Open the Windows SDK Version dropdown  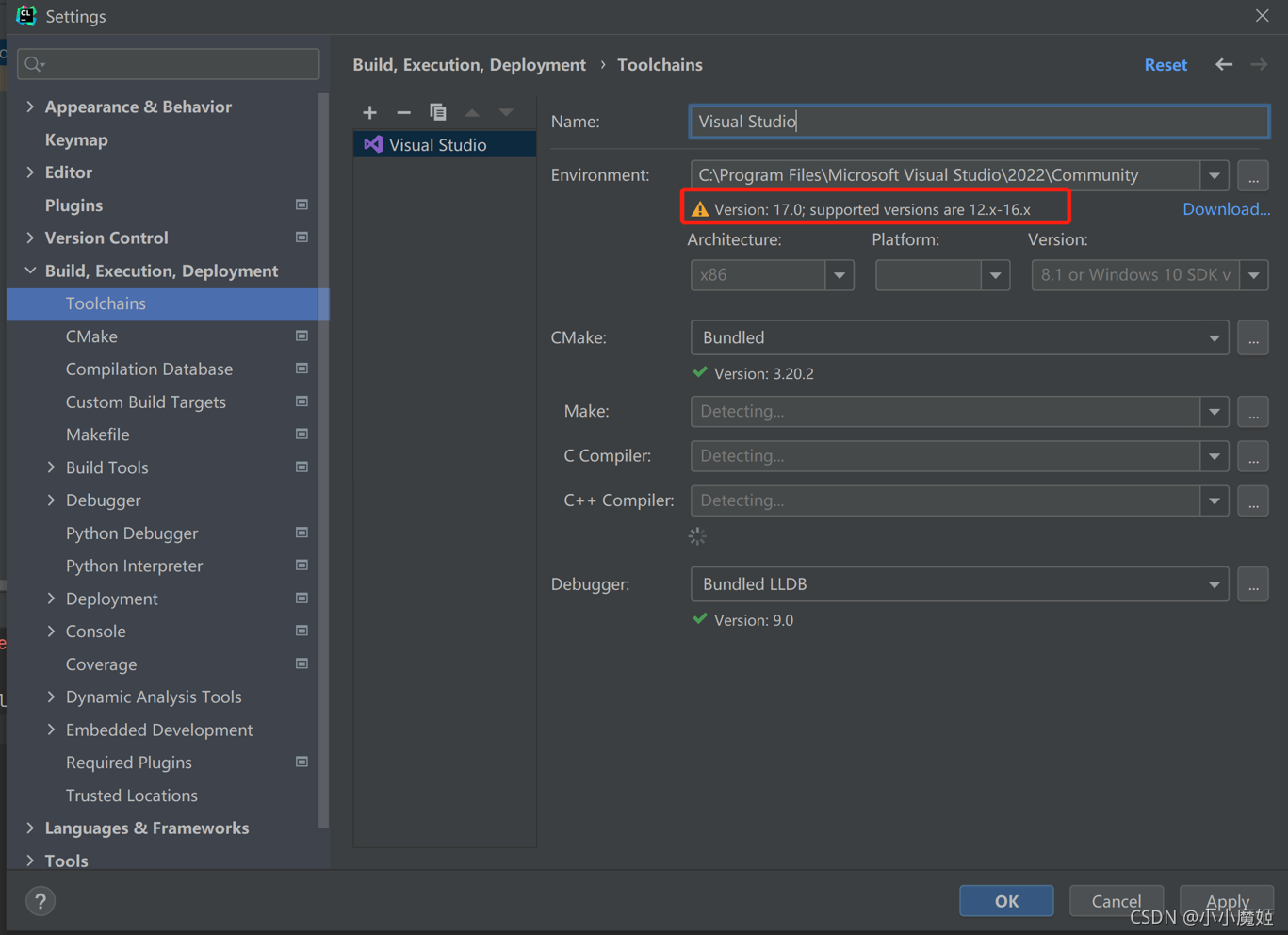[x=1254, y=275]
